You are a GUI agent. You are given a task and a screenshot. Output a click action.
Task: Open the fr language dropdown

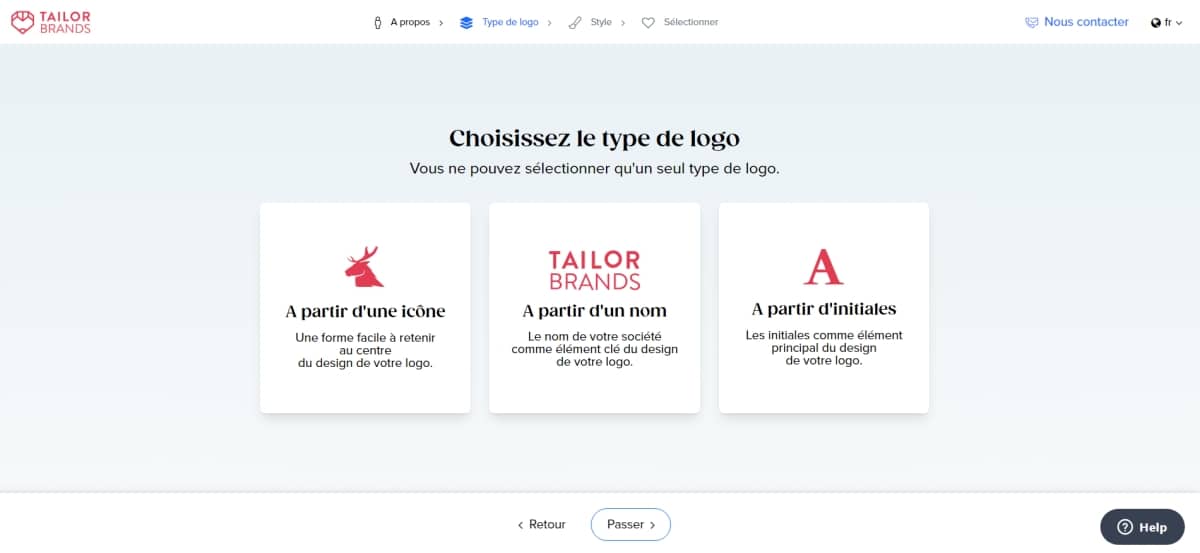tap(1166, 22)
